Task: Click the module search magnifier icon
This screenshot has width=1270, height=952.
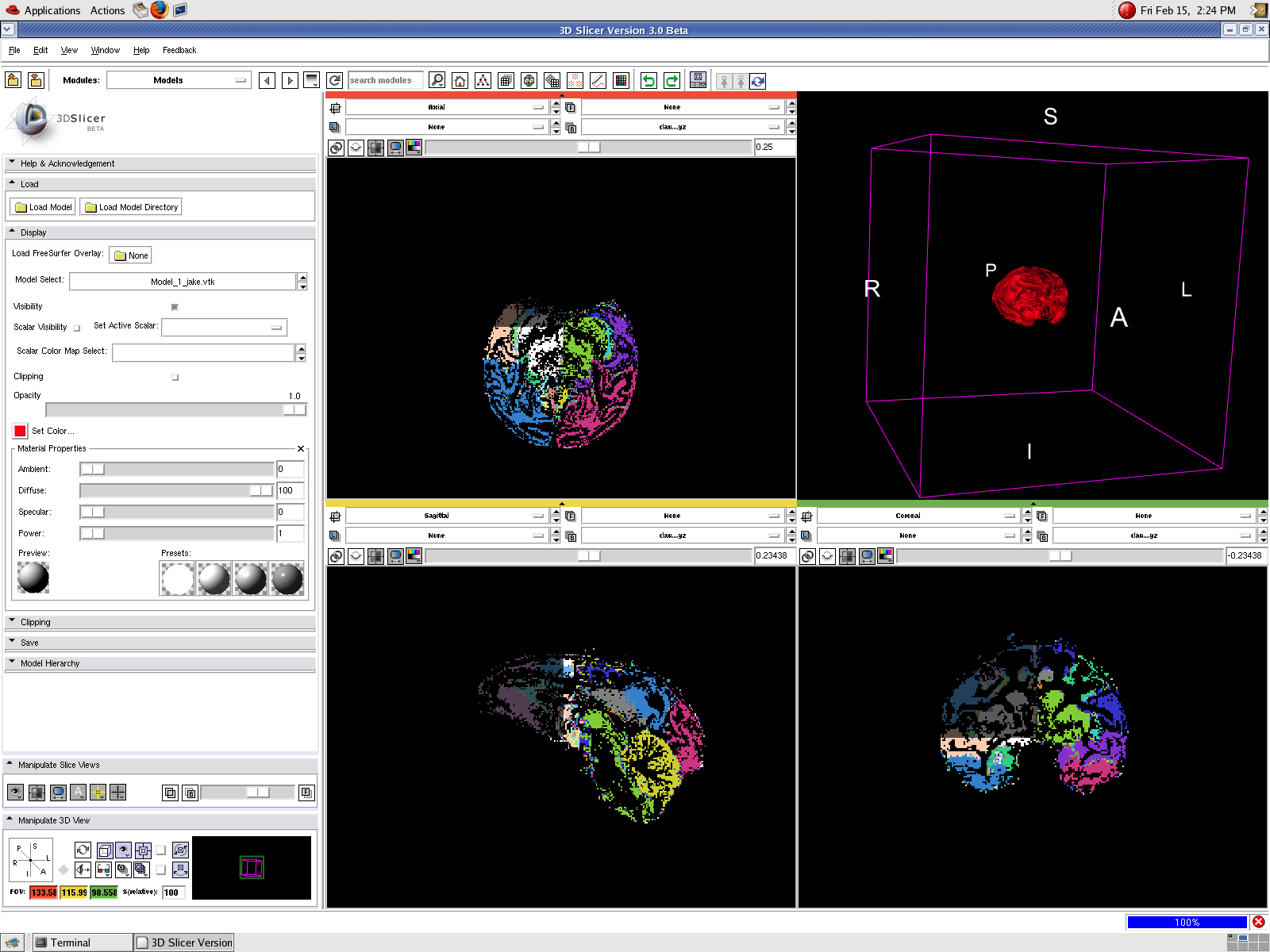Action: pyautogui.click(x=437, y=80)
